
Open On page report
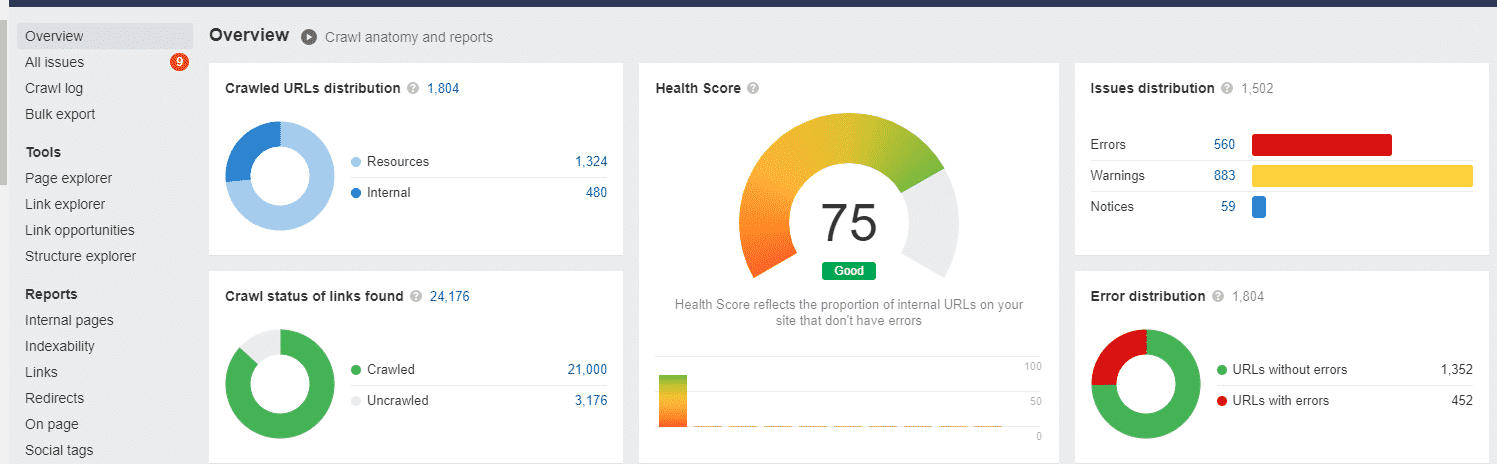point(51,424)
